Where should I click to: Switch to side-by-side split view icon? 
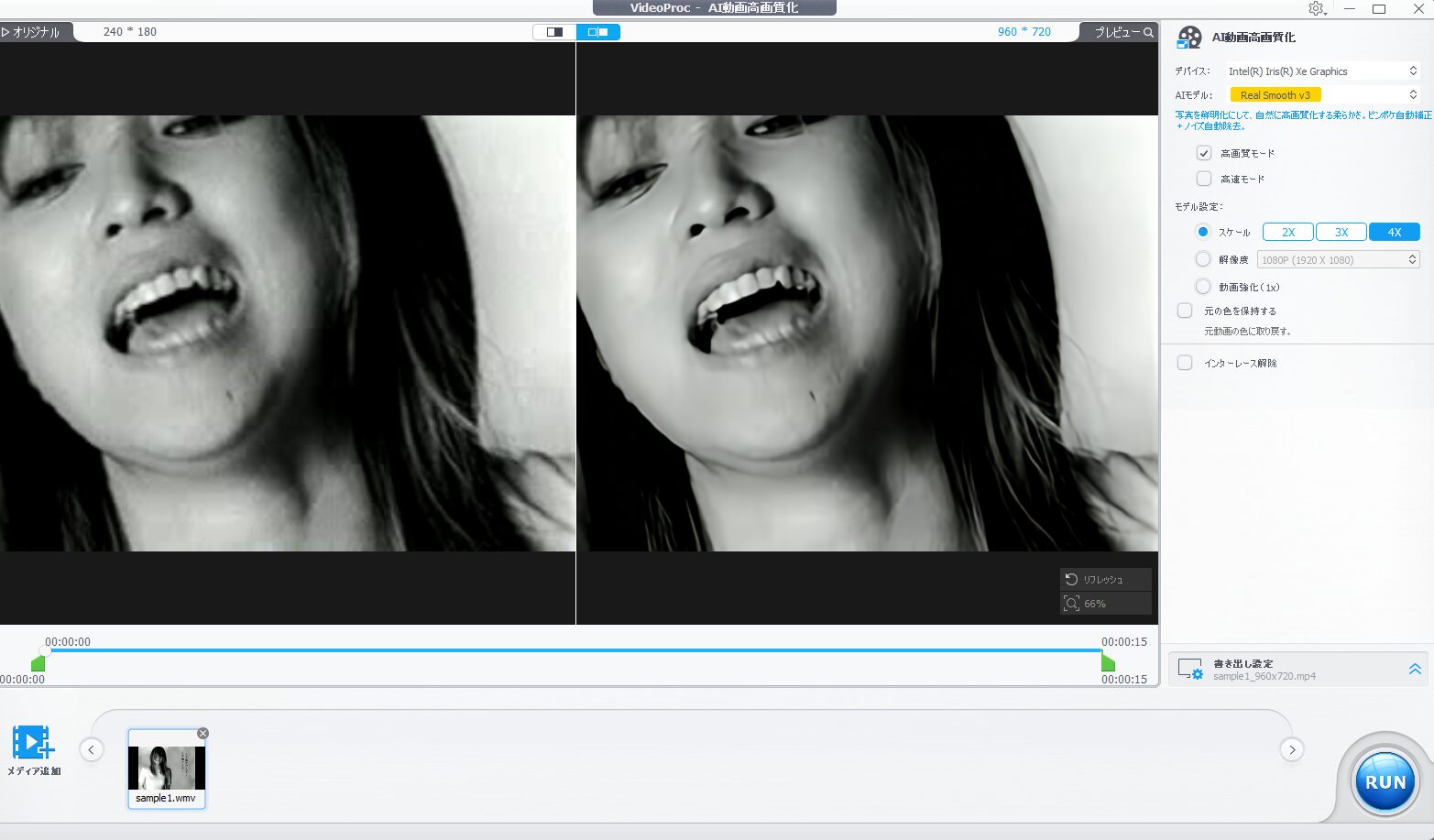click(x=598, y=32)
